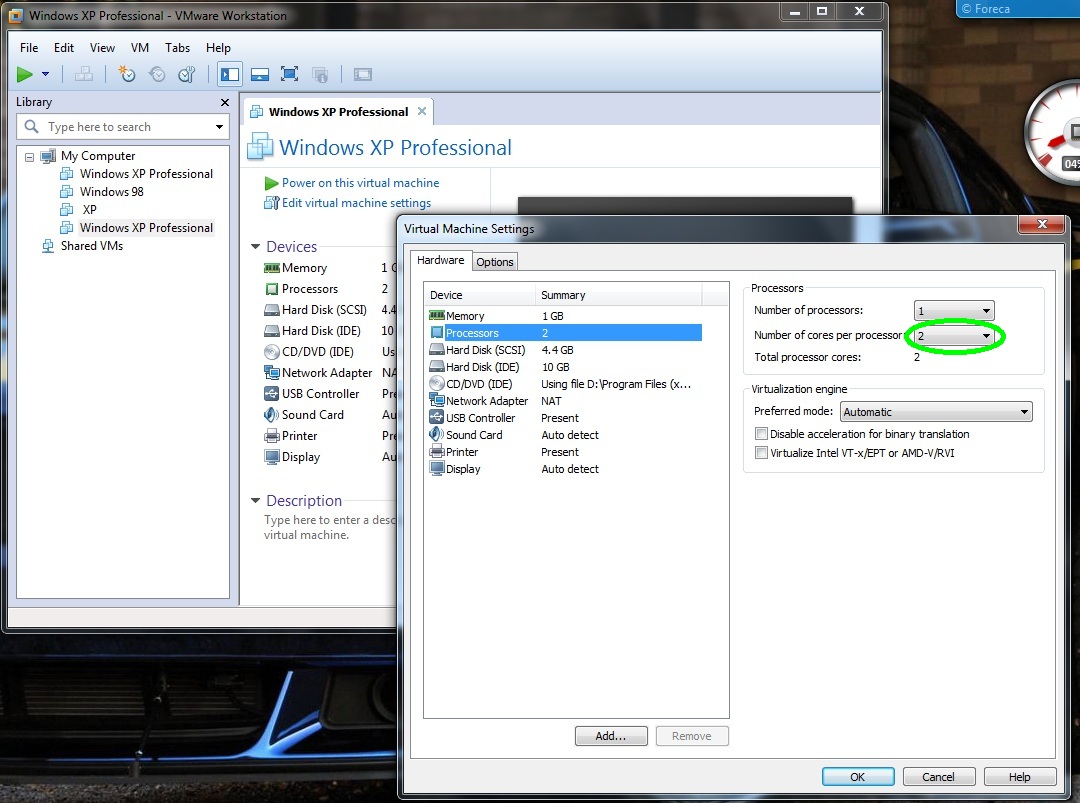Open the Edit menu
Screen dimensions: 1080x803
coord(64,48)
